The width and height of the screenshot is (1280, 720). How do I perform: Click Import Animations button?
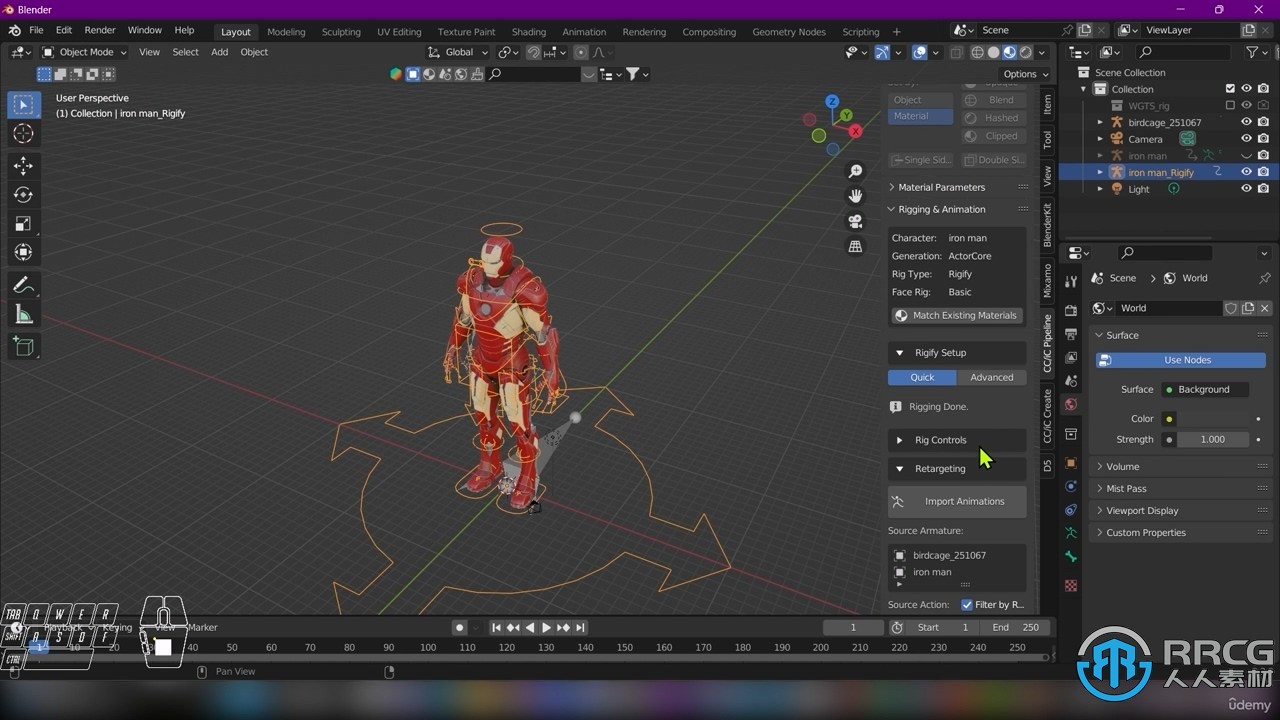click(957, 501)
